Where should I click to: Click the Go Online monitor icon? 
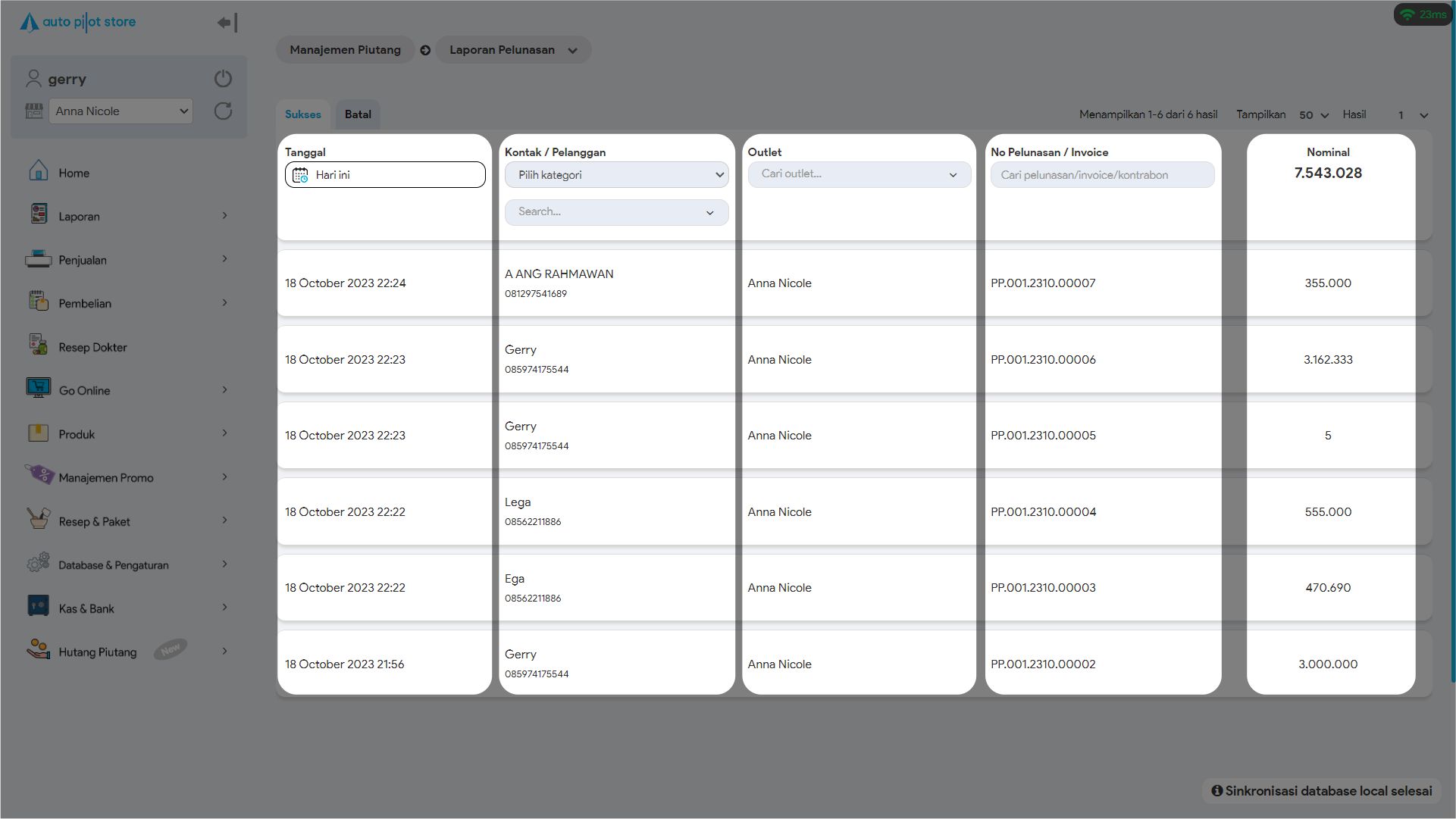pyautogui.click(x=38, y=389)
